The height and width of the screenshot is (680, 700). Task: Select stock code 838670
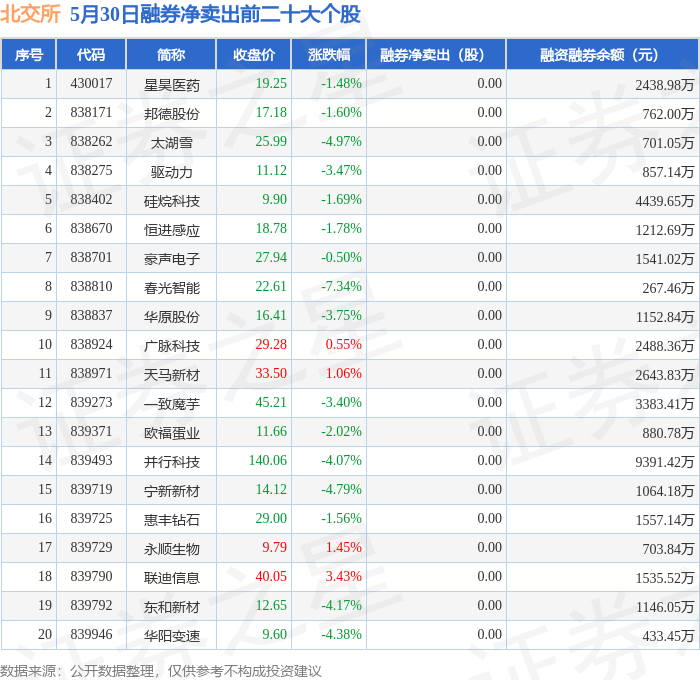pos(91,229)
